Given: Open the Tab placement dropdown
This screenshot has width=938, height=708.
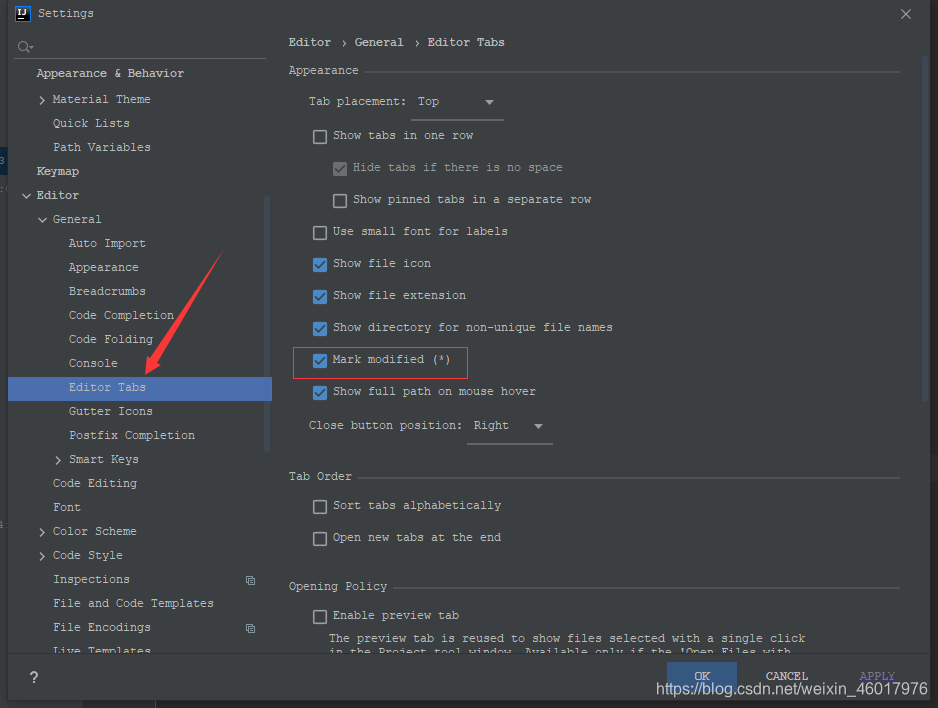Looking at the screenshot, I should point(457,102).
